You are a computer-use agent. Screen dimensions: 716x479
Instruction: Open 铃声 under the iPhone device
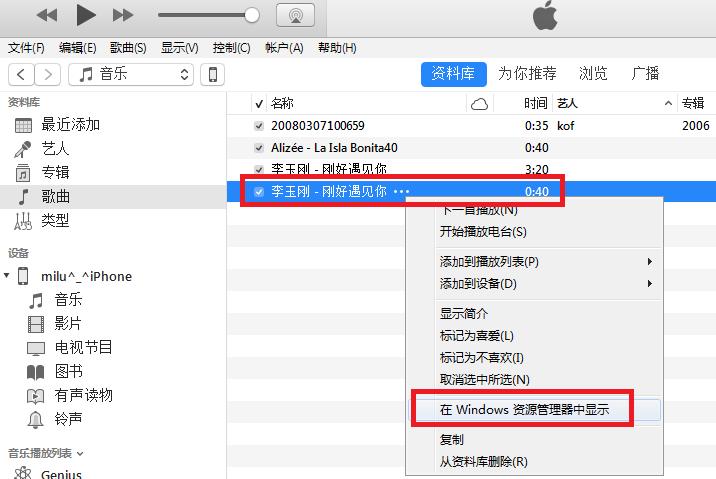(x=68, y=419)
